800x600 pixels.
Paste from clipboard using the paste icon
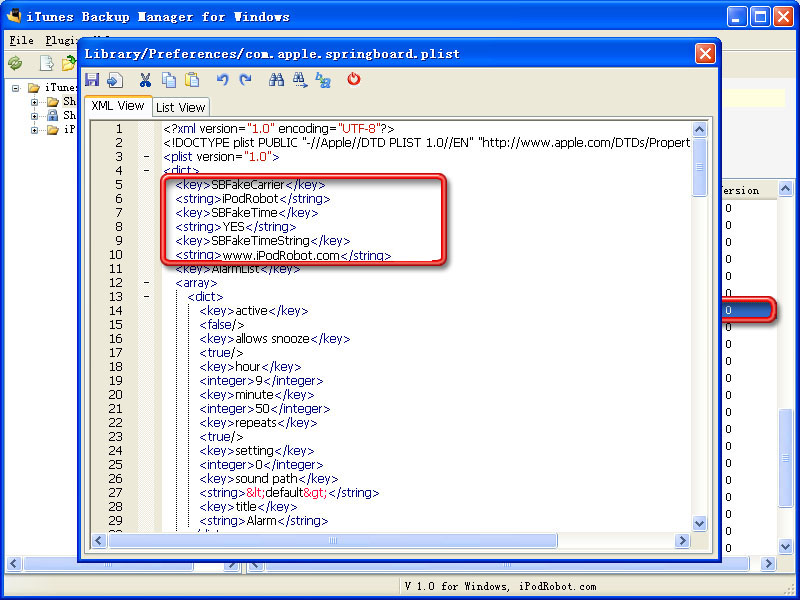192,80
